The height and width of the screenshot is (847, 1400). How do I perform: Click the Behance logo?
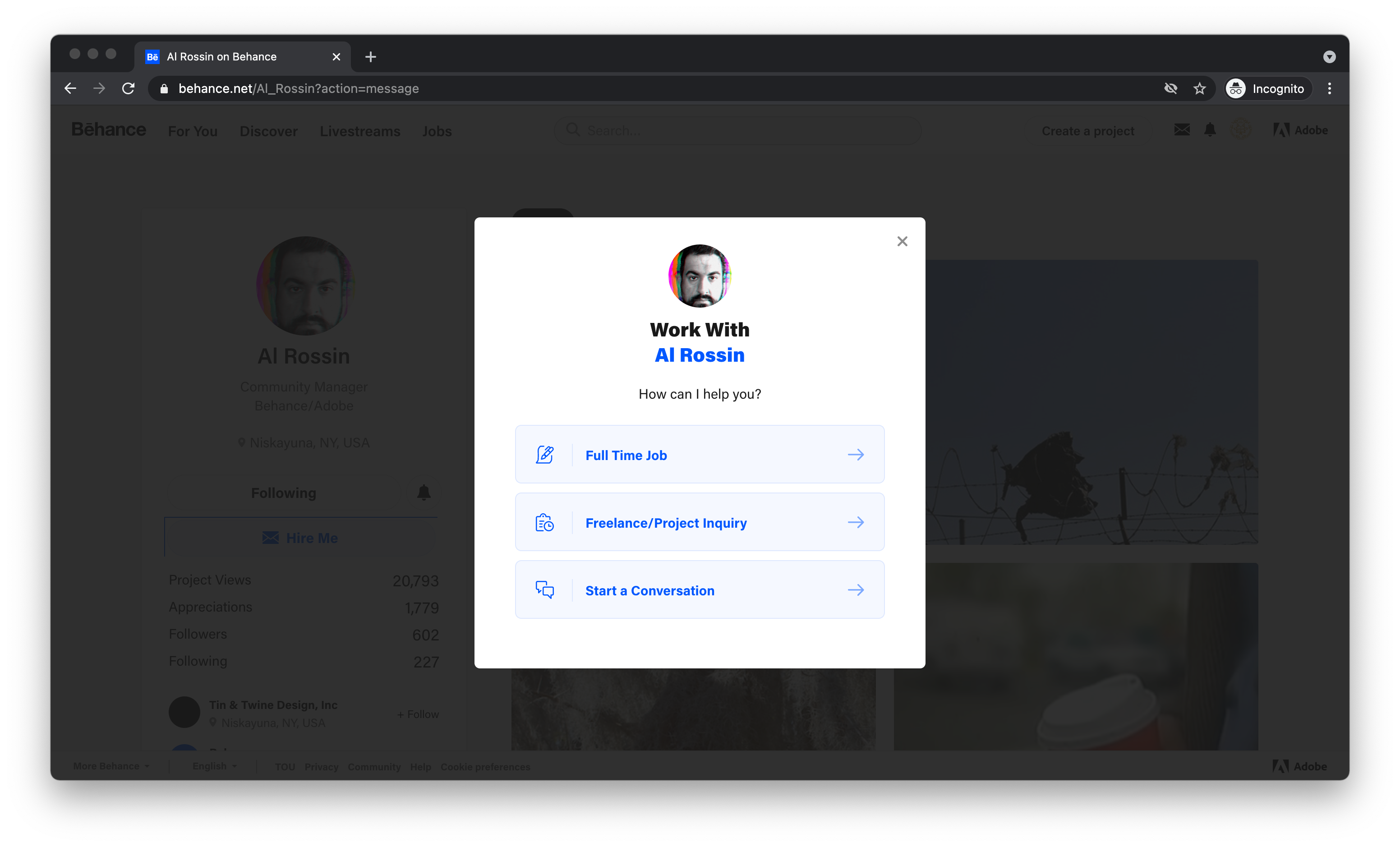tap(109, 130)
